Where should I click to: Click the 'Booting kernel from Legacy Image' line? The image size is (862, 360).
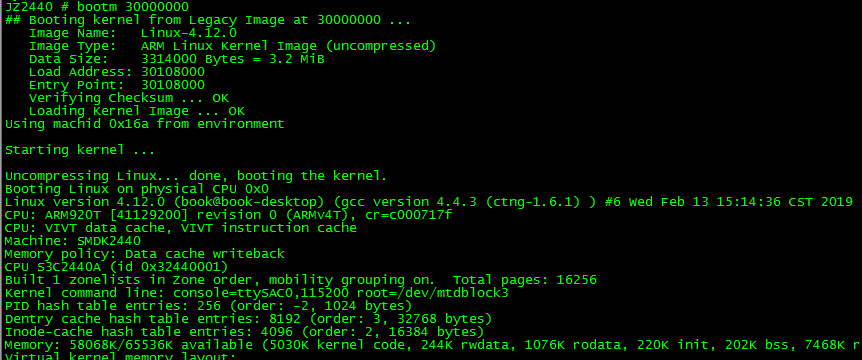[208, 20]
